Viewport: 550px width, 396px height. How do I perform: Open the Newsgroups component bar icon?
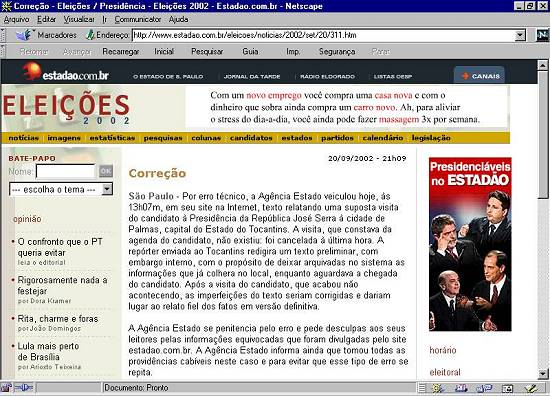pyautogui.click(x=484, y=388)
